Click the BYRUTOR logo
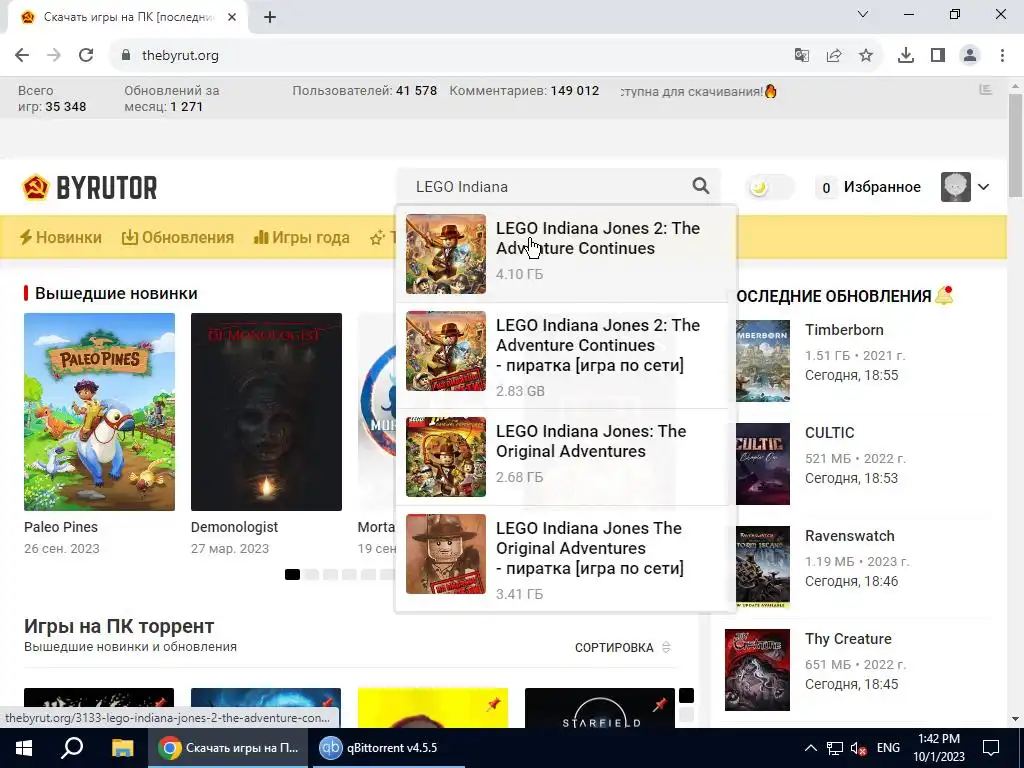The image size is (1024, 768). click(x=89, y=187)
